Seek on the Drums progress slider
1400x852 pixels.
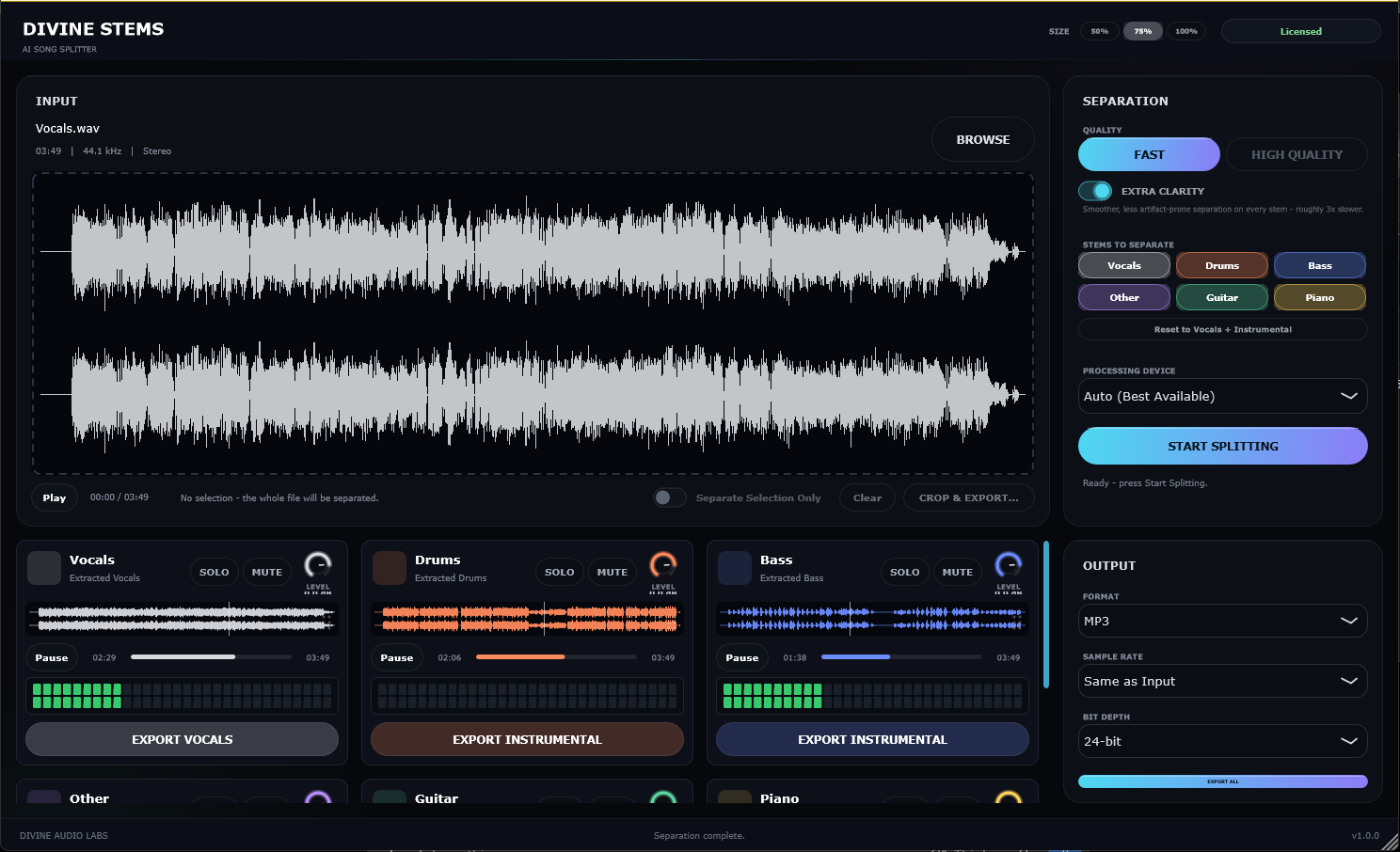556,657
